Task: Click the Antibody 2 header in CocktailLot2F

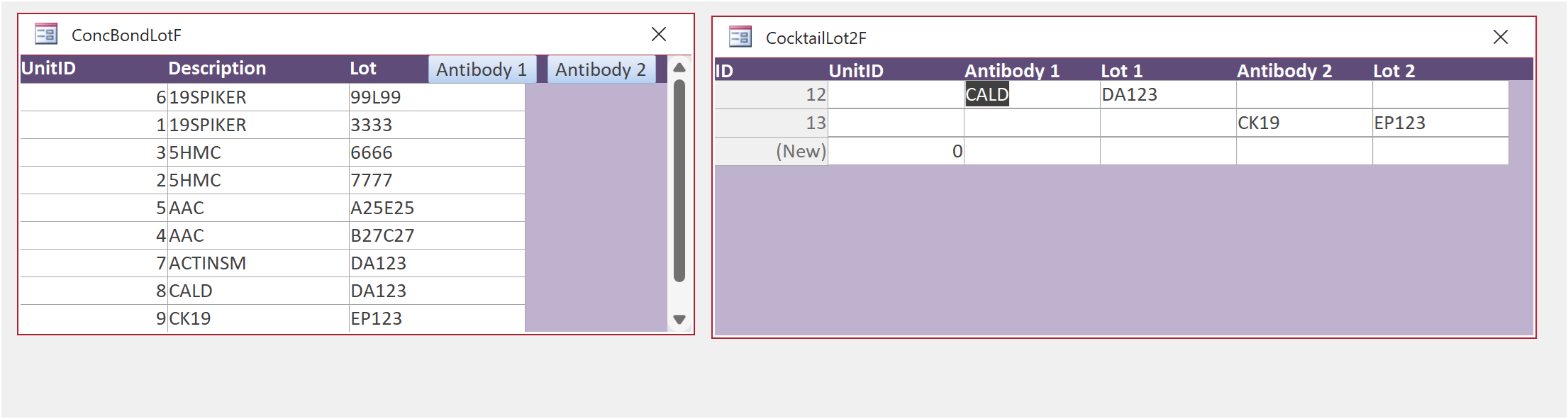Action: (x=1284, y=70)
